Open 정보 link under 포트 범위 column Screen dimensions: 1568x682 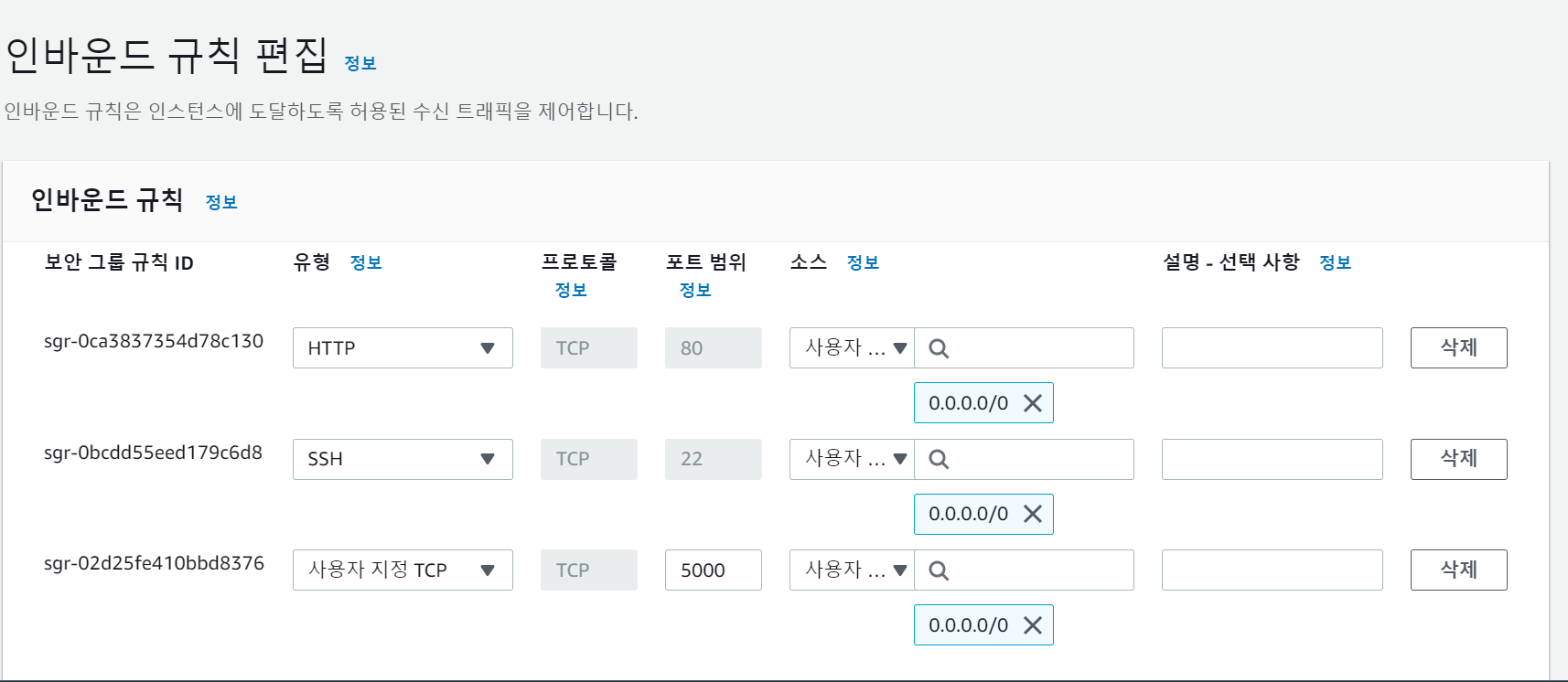[x=695, y=290]
